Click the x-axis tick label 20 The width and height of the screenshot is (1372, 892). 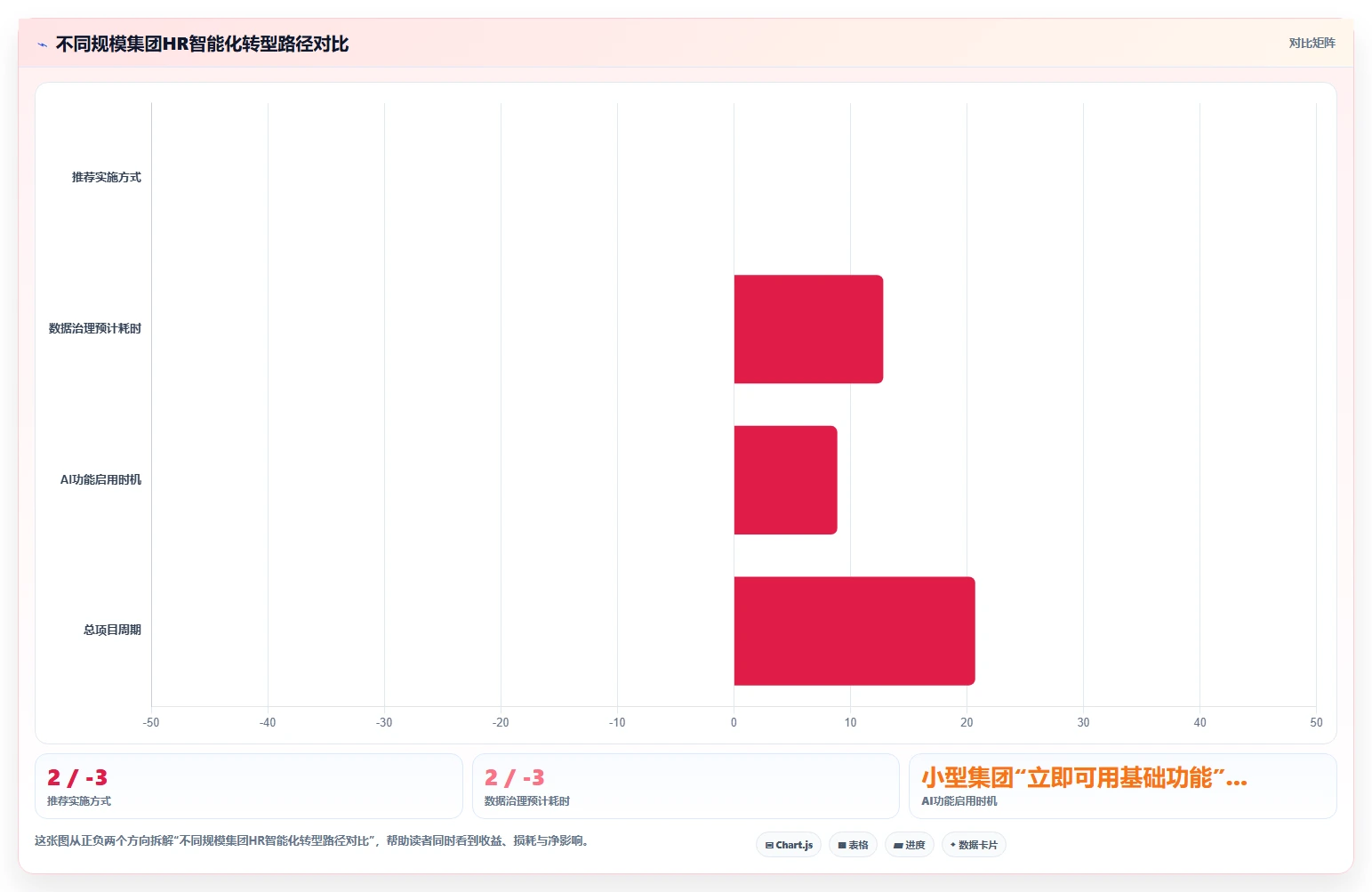click(x=967, y=723)
